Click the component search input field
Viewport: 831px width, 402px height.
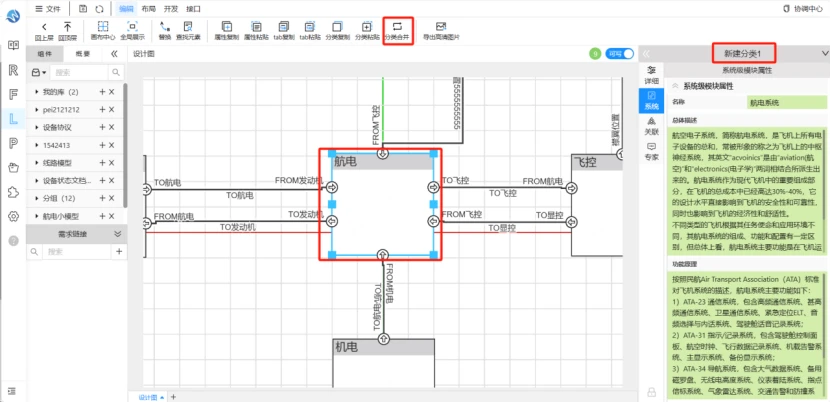(x=79, y=73)
